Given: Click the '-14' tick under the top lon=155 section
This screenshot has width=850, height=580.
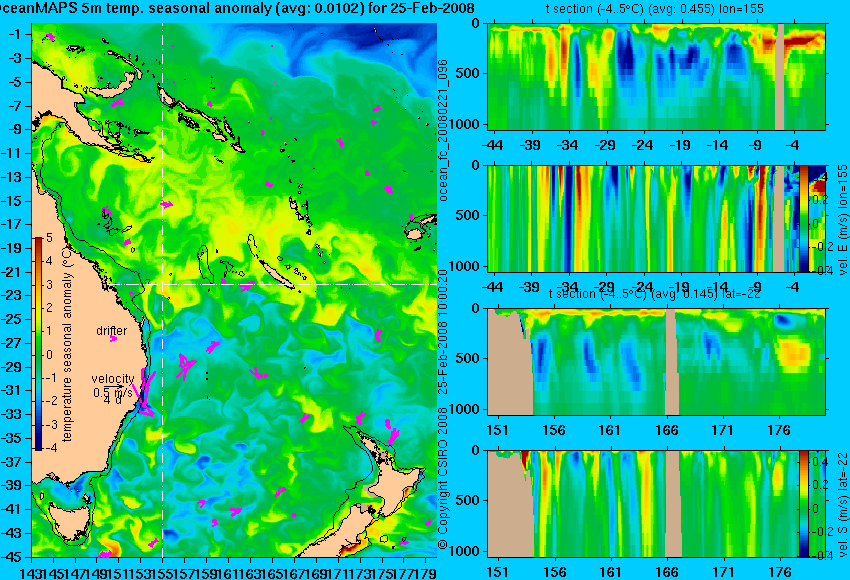Looking at the screenshot, I should coord(718,145).
